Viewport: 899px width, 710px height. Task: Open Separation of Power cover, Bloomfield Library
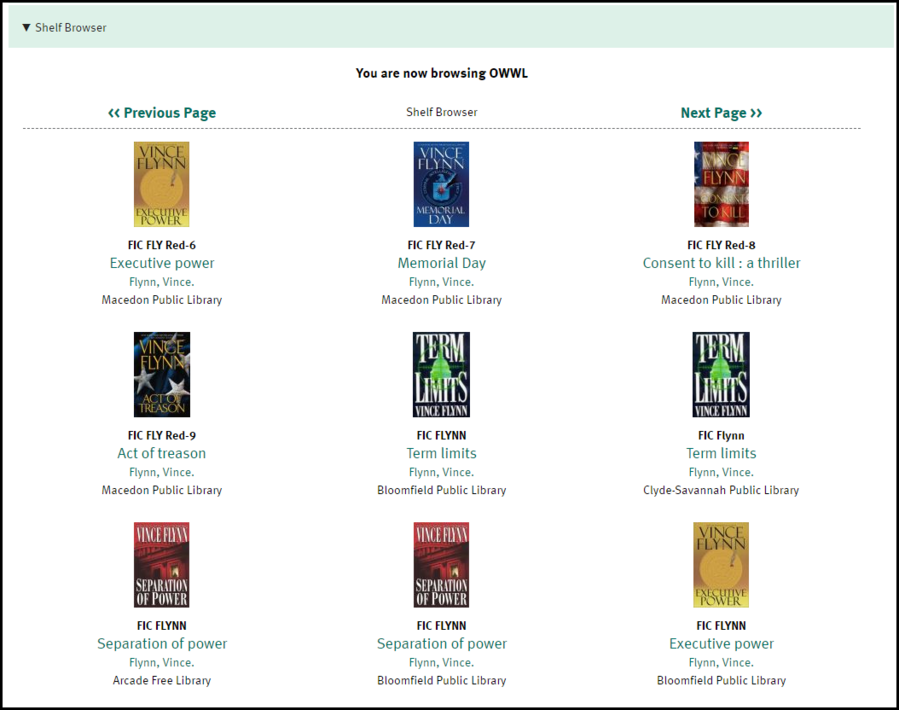[441, 565]
